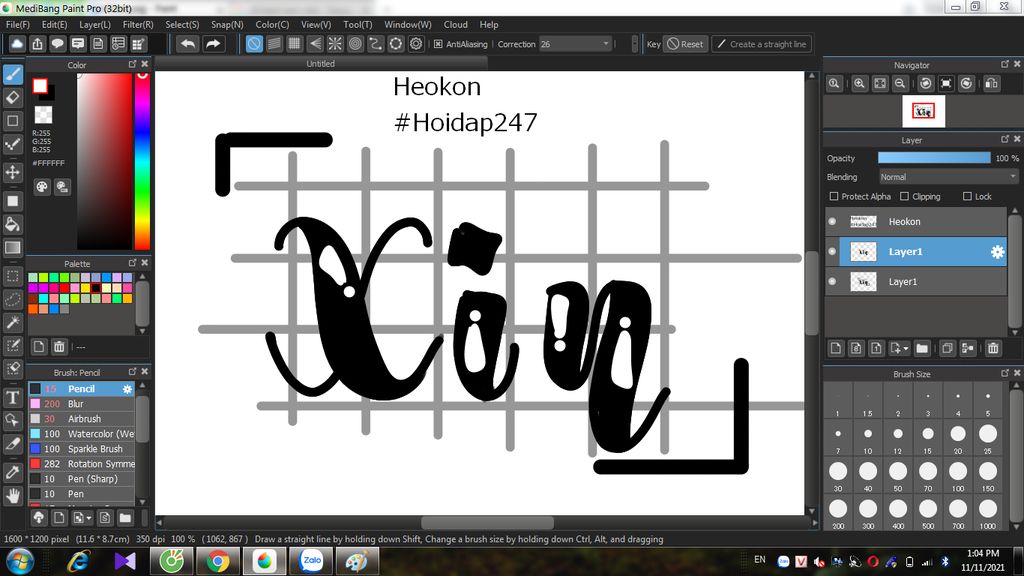1024x576 pixels.
Task: Click the Windows Start button
Action: [x=19, y=561]
